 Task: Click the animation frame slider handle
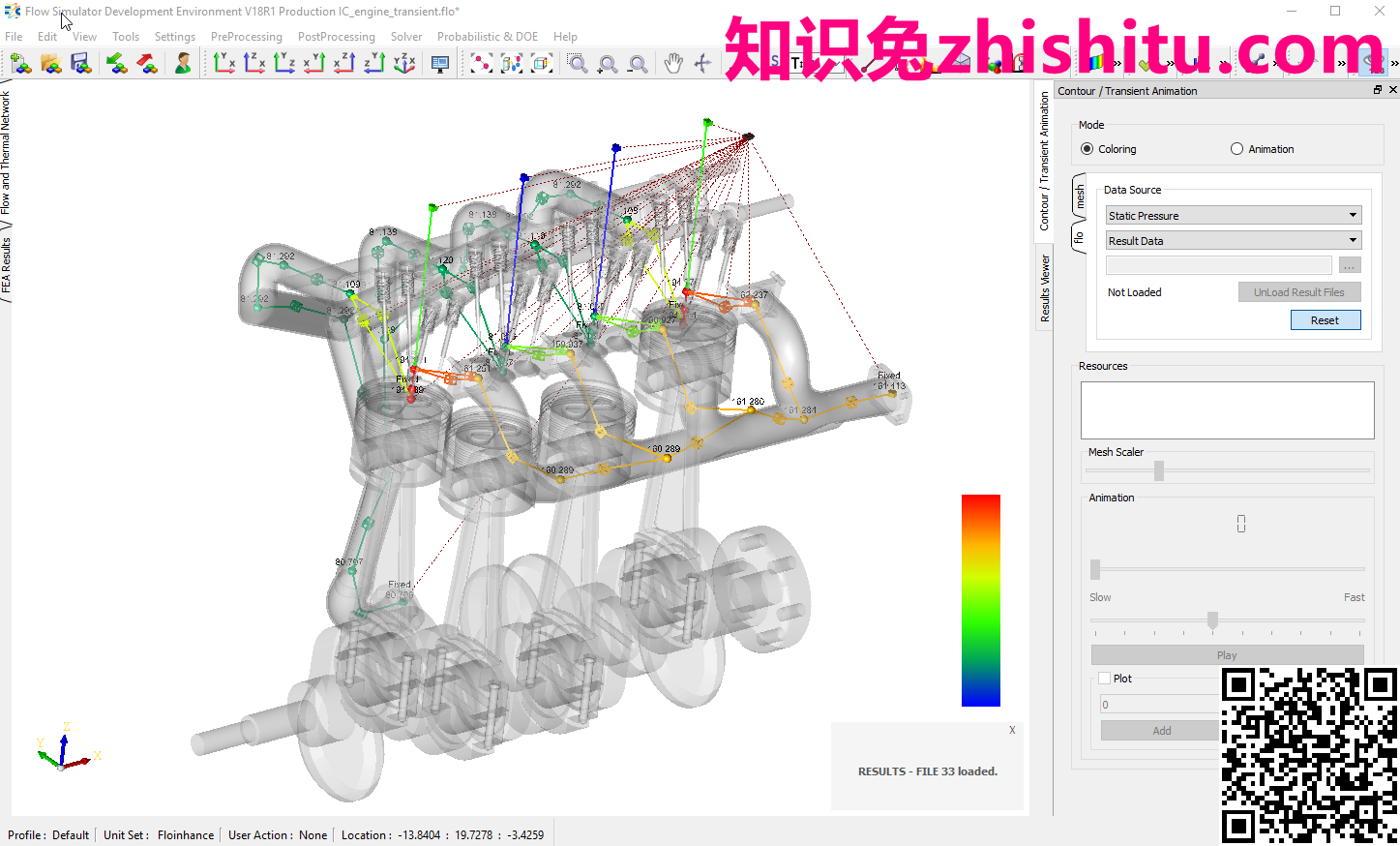[1095, 568]
